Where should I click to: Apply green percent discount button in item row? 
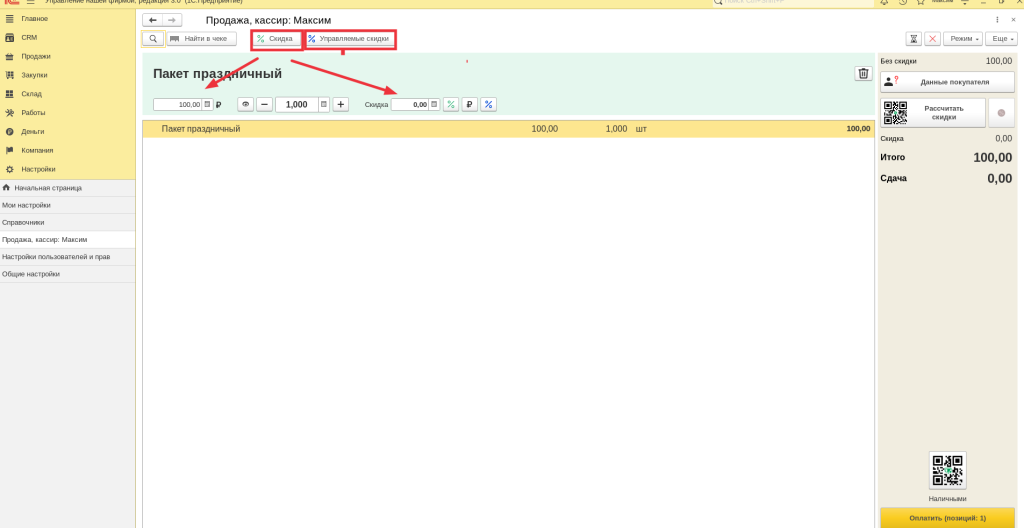451,105
